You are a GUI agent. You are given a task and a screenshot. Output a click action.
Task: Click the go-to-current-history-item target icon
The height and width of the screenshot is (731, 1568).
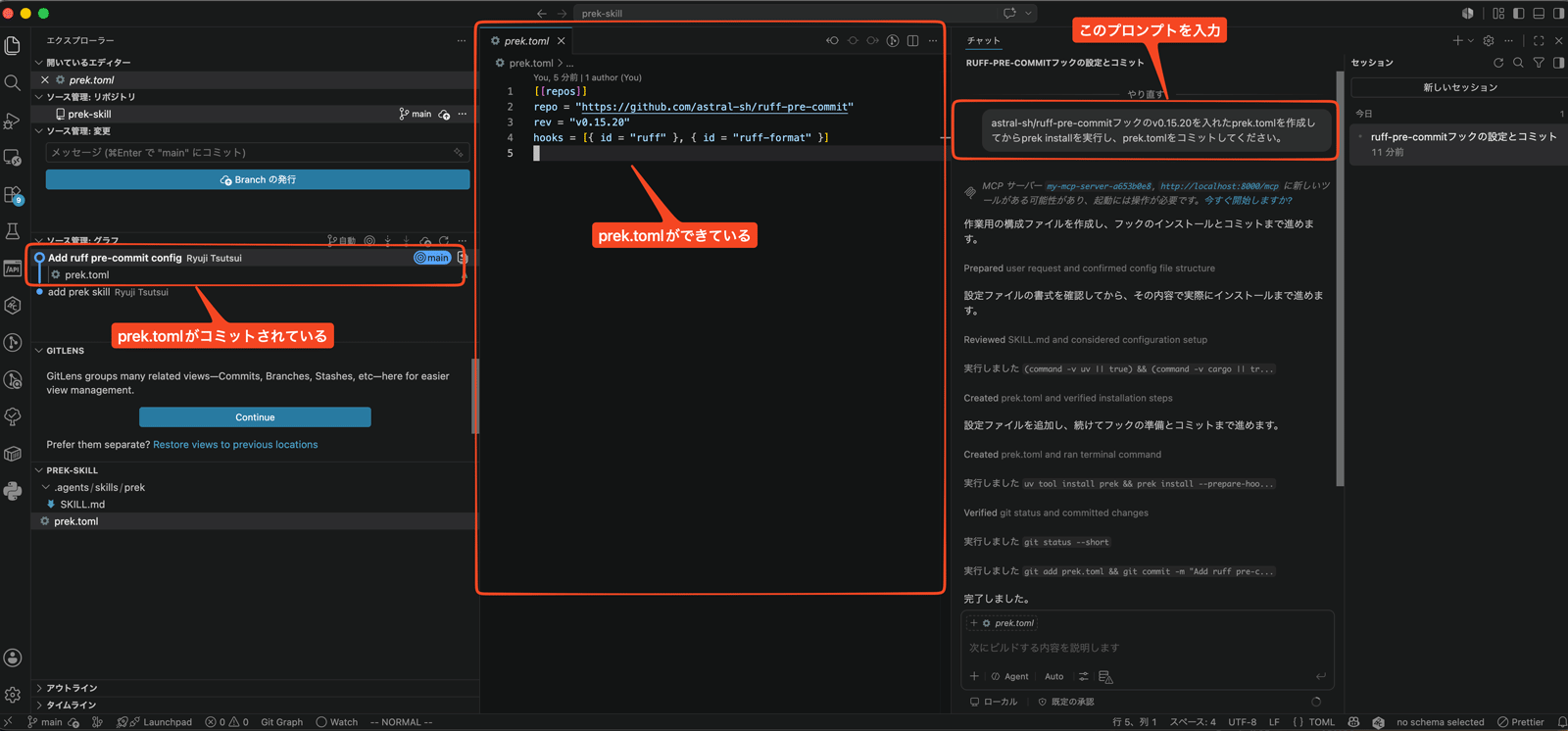(x=369, y=240)
